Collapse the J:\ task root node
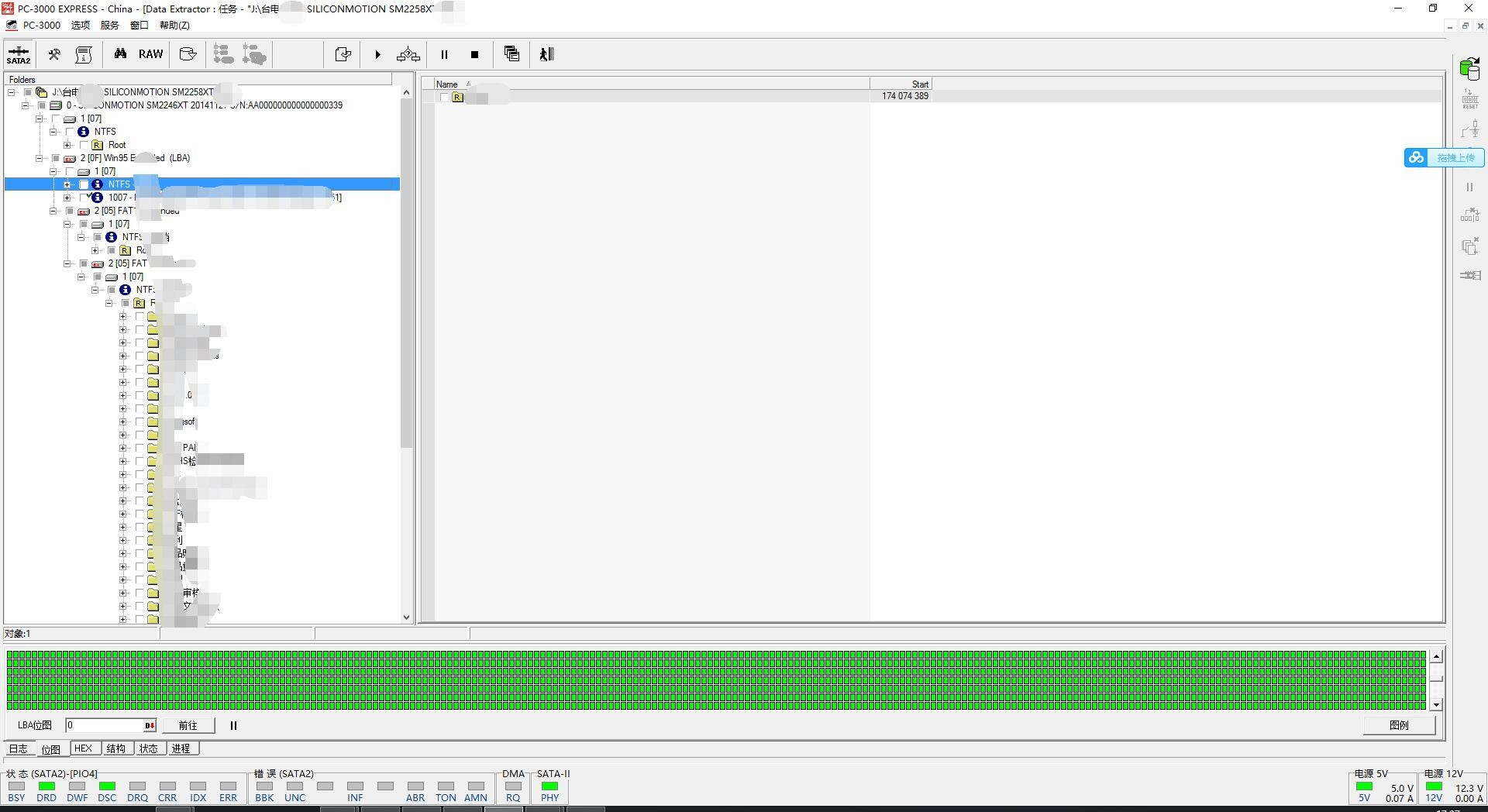1488x812 pixels. click(12, 92)
